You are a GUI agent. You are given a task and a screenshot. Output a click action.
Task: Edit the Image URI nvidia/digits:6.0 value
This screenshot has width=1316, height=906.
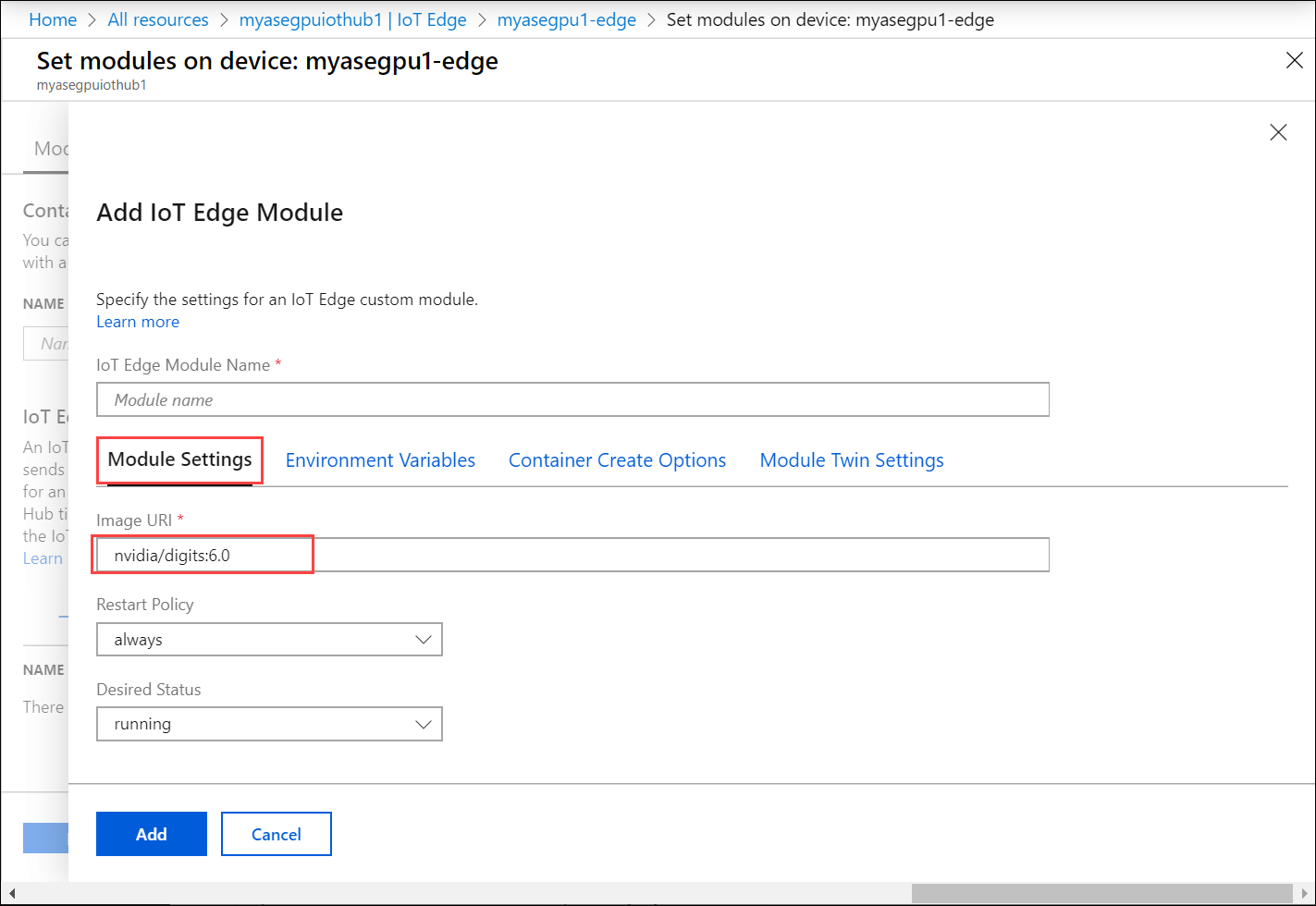click(202, 554)
